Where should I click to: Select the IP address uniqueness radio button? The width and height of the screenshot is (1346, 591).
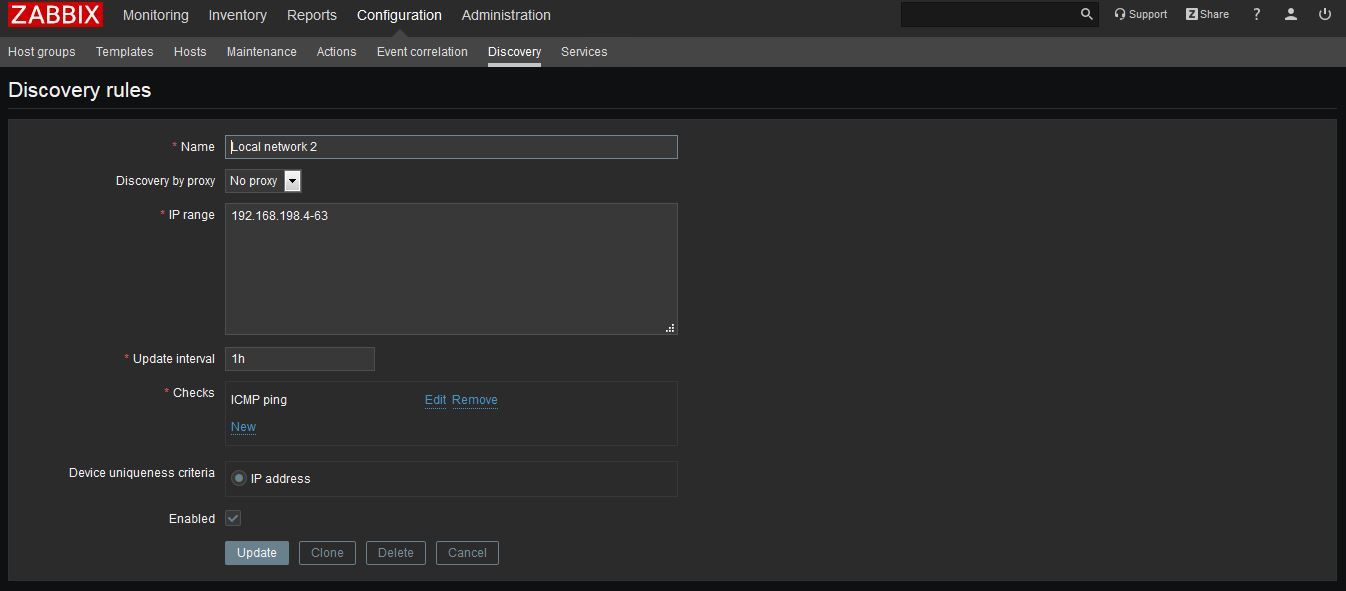point(238,477)
